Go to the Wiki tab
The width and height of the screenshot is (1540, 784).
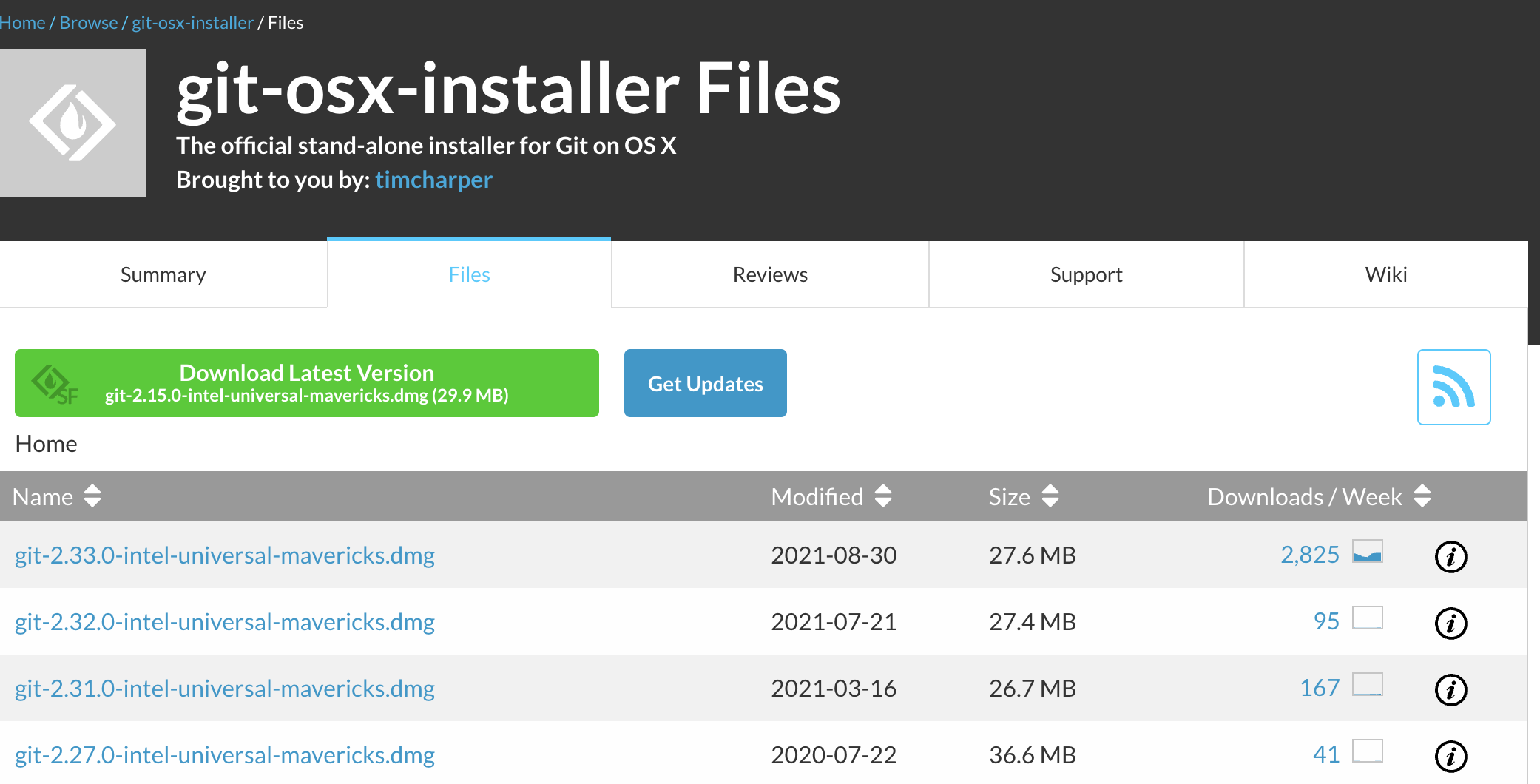1385,274
